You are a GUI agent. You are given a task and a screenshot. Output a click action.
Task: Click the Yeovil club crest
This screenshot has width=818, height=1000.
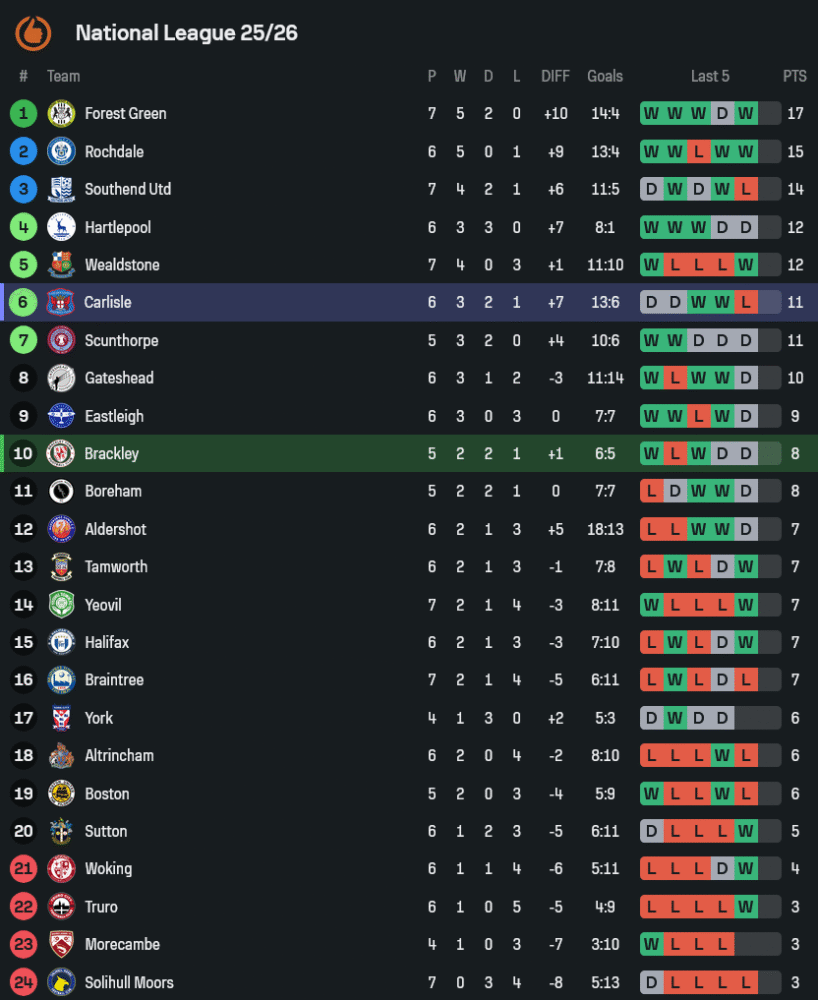pyautogui.click(x=61, y=605)
